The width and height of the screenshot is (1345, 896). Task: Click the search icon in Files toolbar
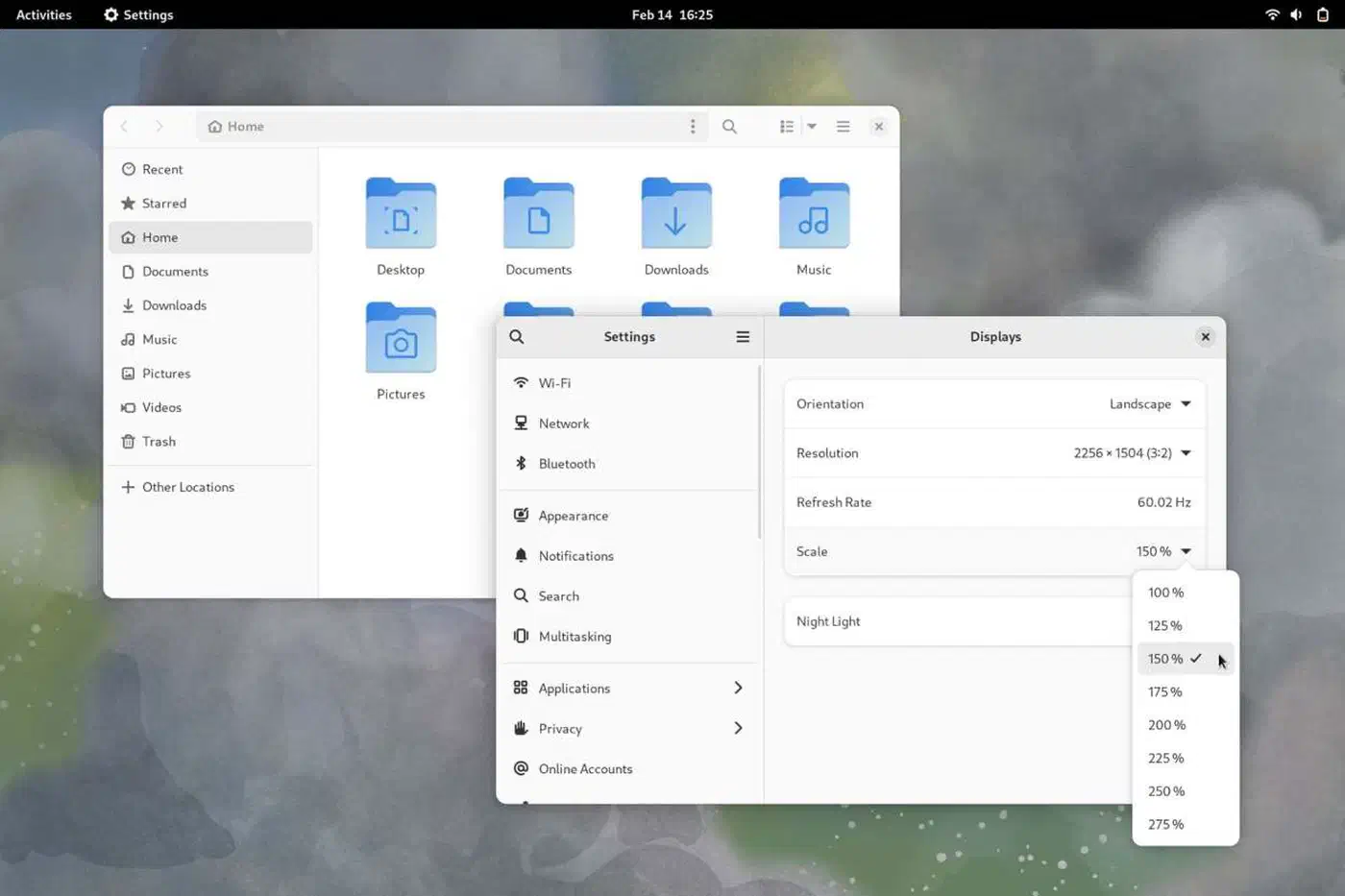(x=729, y=127)
